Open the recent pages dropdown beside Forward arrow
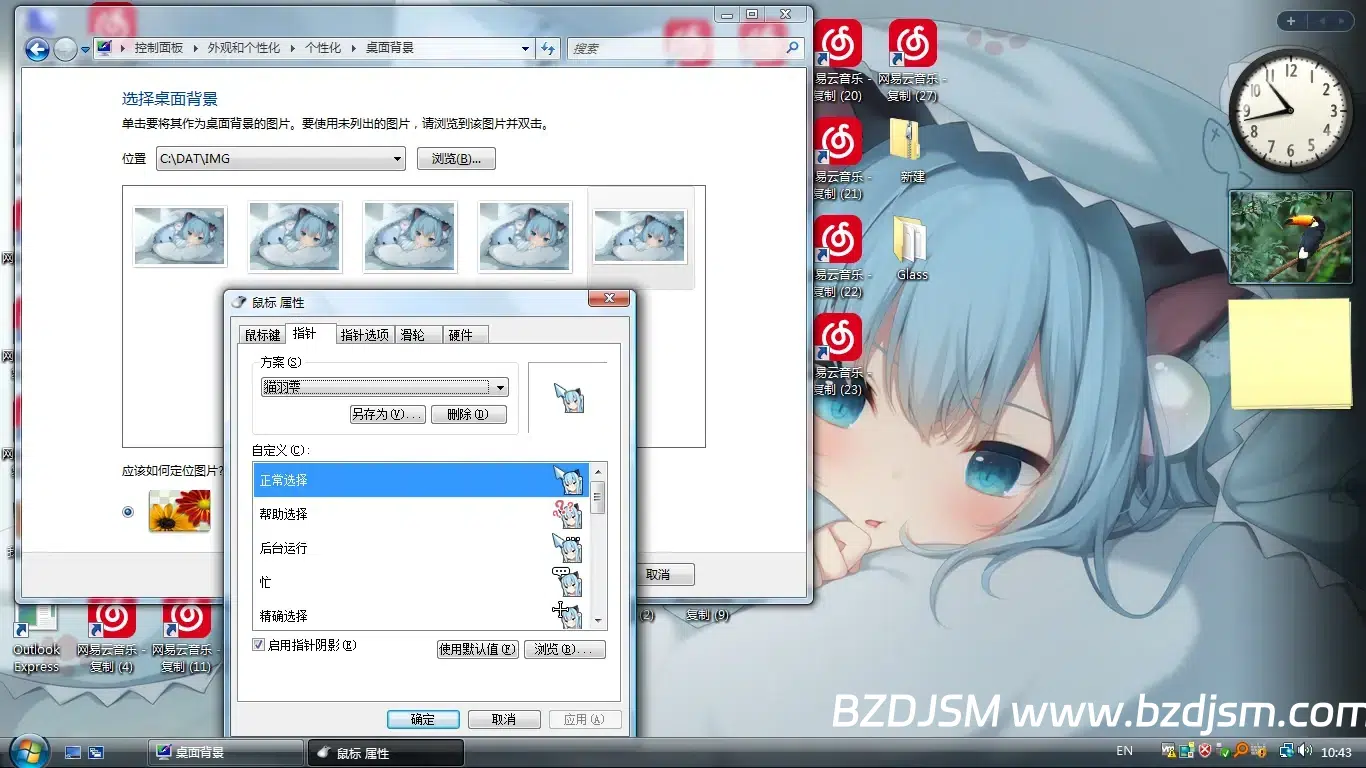 [85, 49]
